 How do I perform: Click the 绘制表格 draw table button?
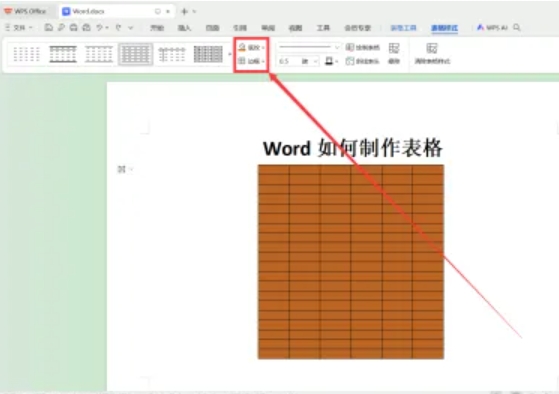click(362, 47)
